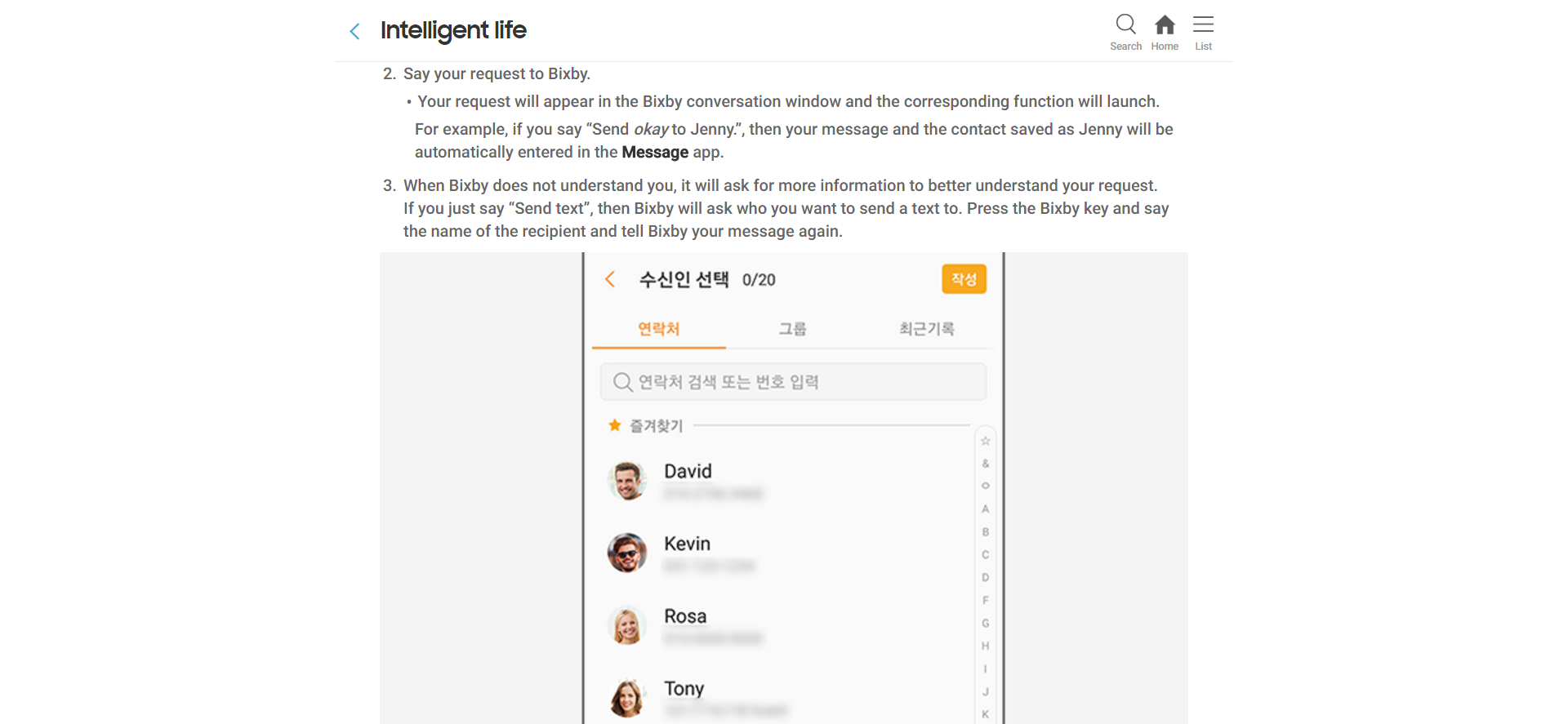Jump to letter A in index bar

(986, 509)
